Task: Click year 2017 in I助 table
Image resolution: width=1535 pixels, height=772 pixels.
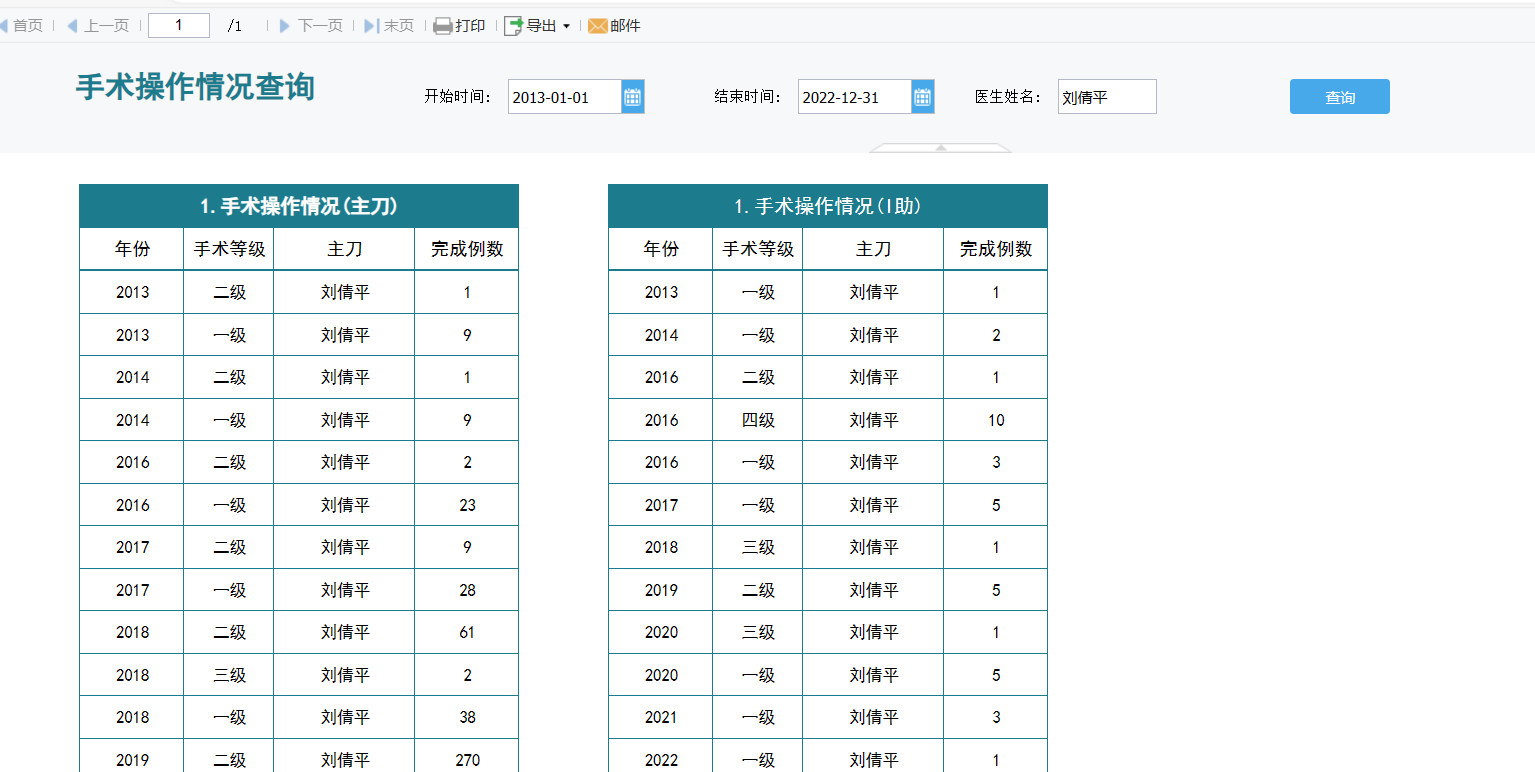Action: [x=661, y=505]
